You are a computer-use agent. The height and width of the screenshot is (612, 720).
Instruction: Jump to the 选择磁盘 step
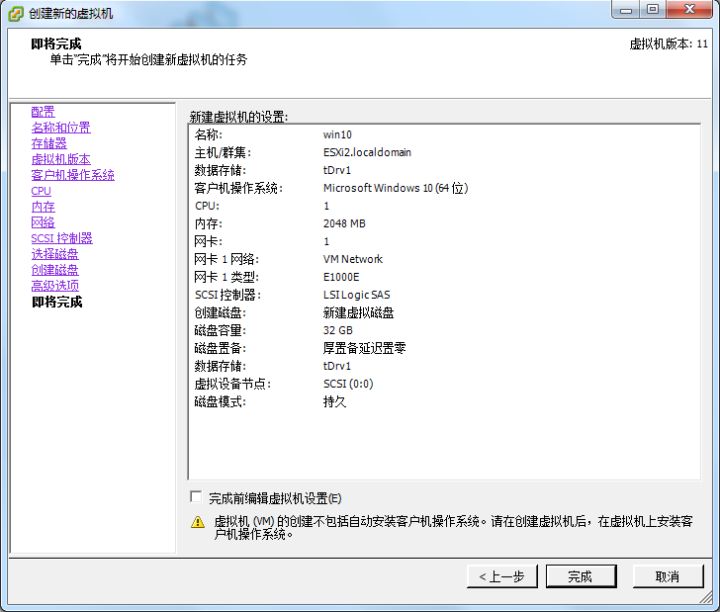click(x=55, y=254)
